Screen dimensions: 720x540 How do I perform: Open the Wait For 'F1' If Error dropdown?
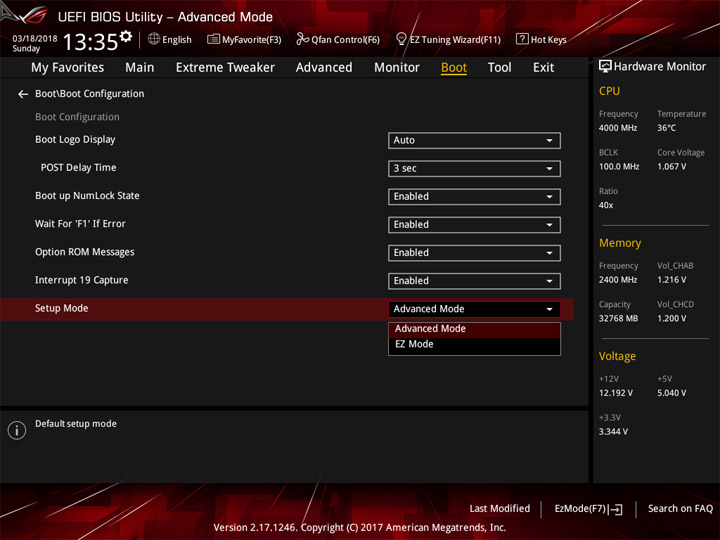point(474,225)
